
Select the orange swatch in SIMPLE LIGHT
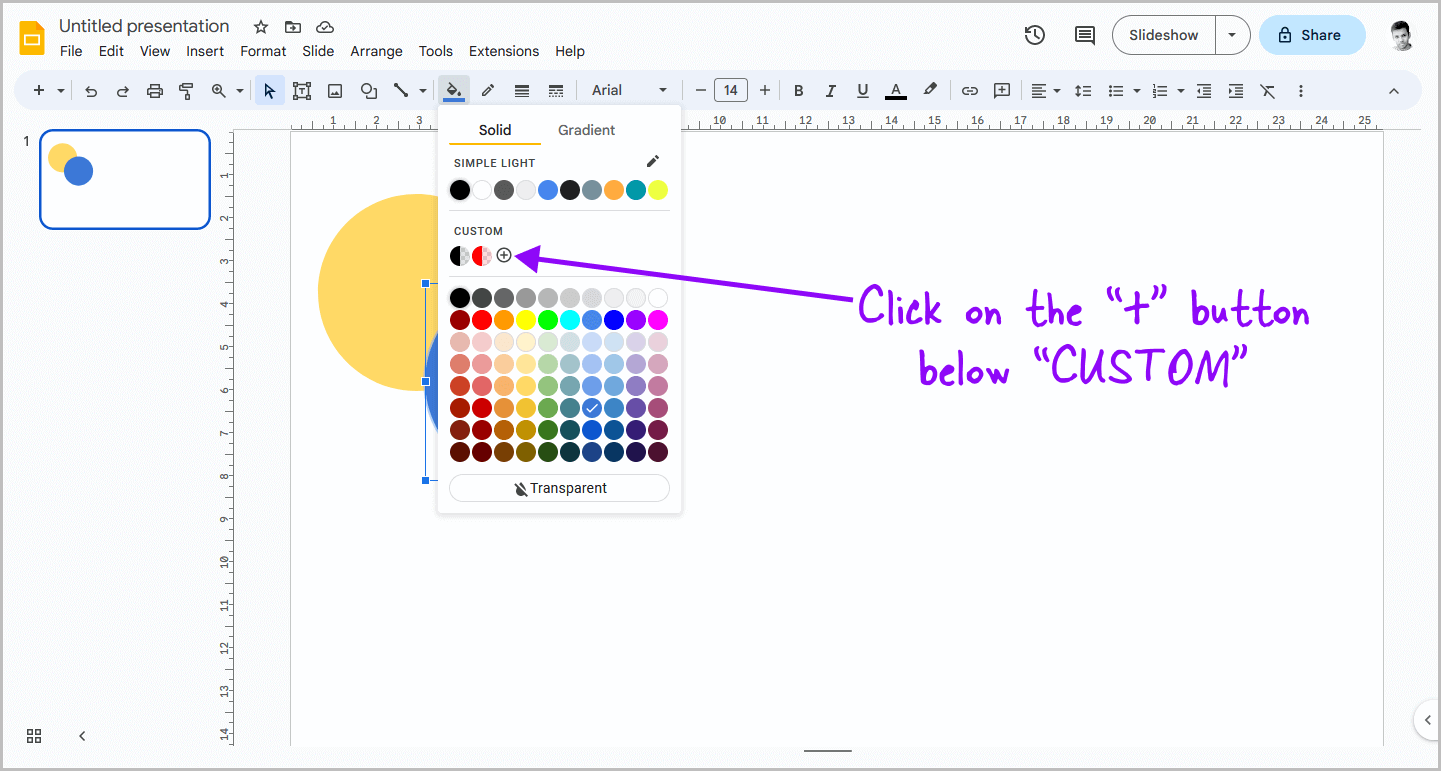613,189
